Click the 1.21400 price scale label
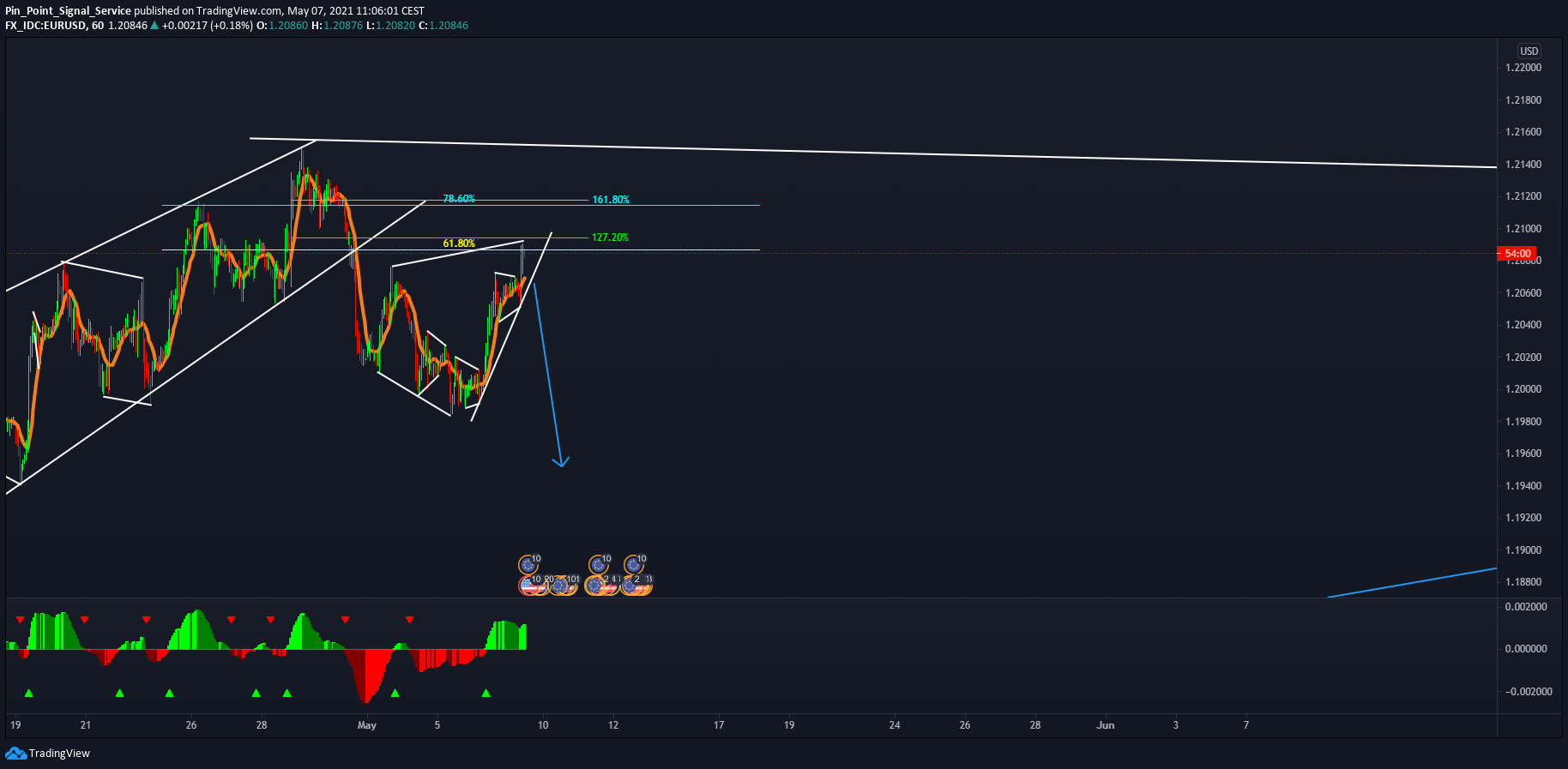1568x769 pixels. point(1523,165)
